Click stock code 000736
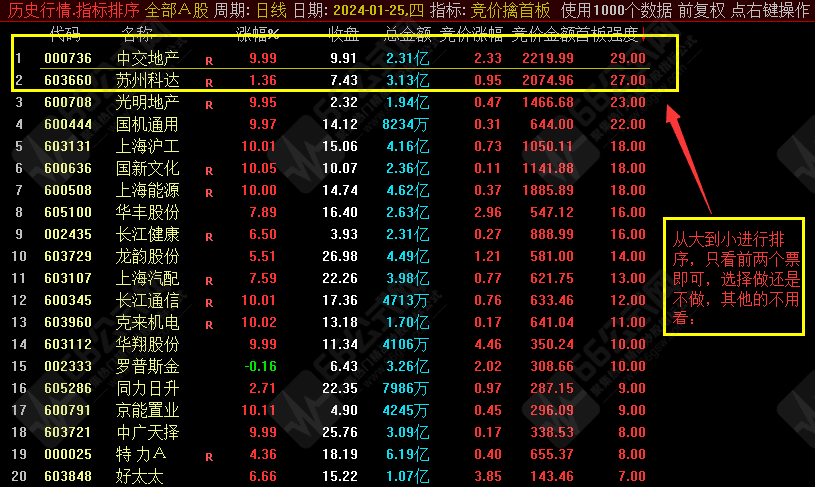Screen dimensions: 815x487 click(68, 58)
